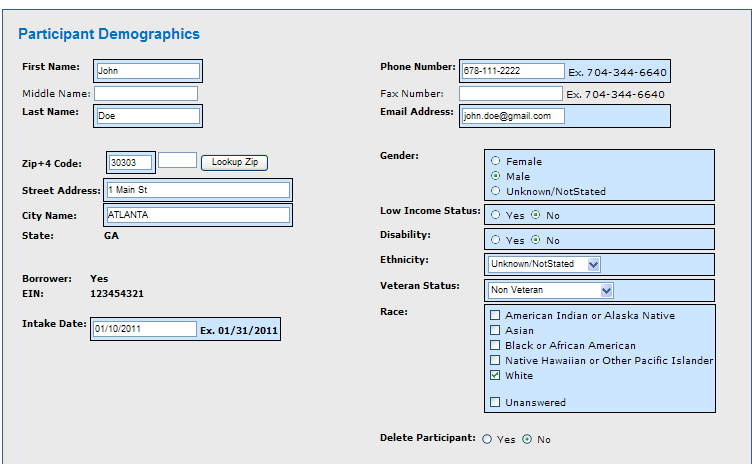Click the Intake Date field

(x=145, y=329)
